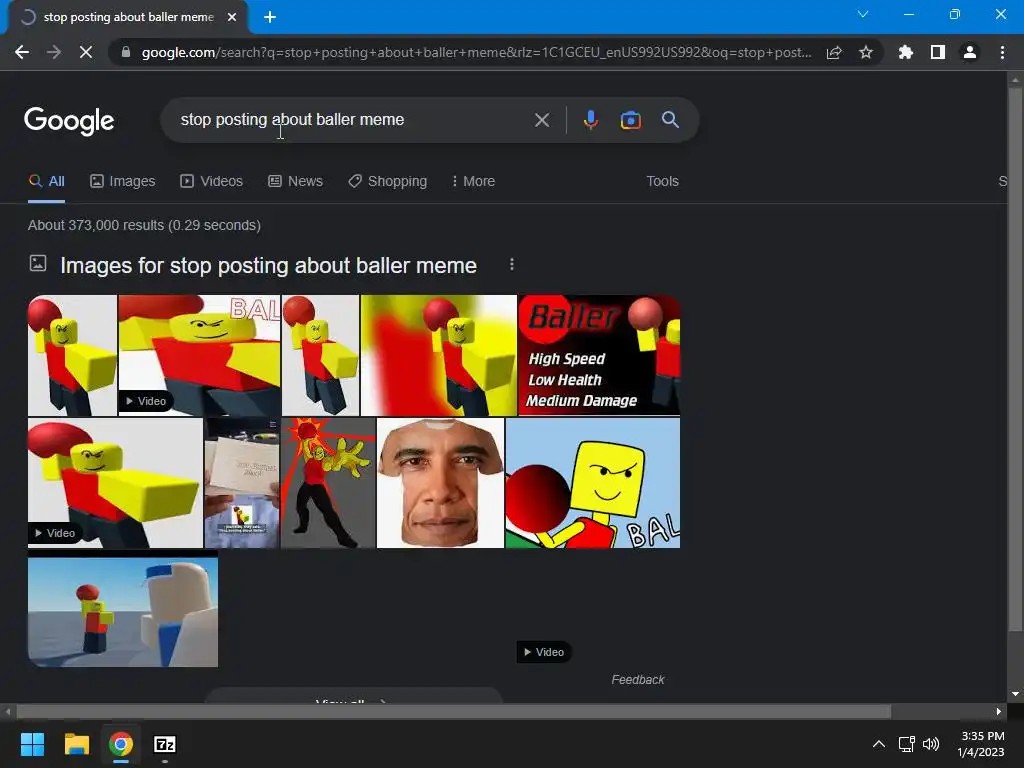This screenshot has height=768, width=1024.
Task: Close the baller meme tab
Action: click(x=232, y=17)
